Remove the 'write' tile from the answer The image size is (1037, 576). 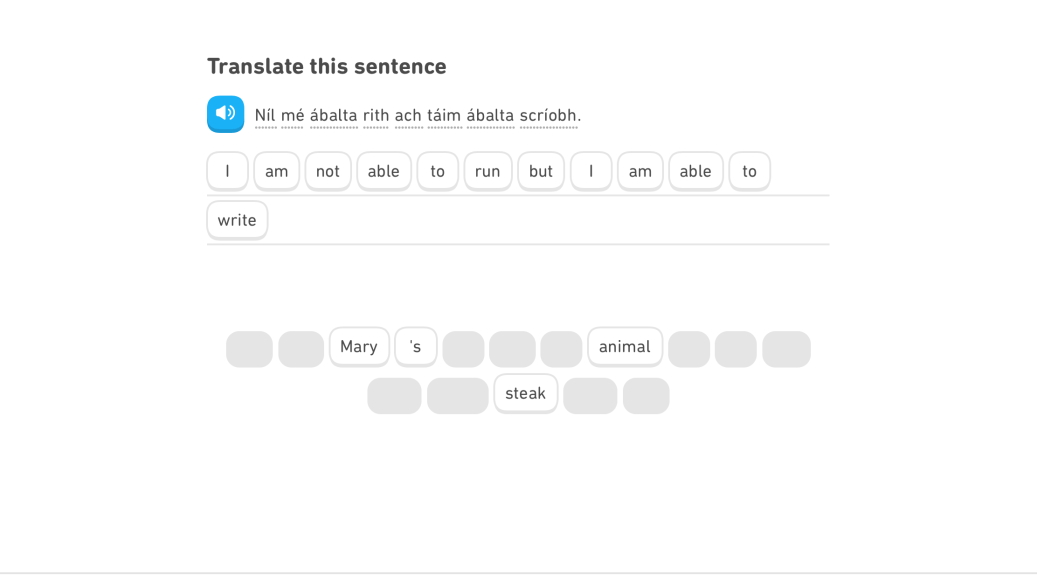click(x=237, y=220)
